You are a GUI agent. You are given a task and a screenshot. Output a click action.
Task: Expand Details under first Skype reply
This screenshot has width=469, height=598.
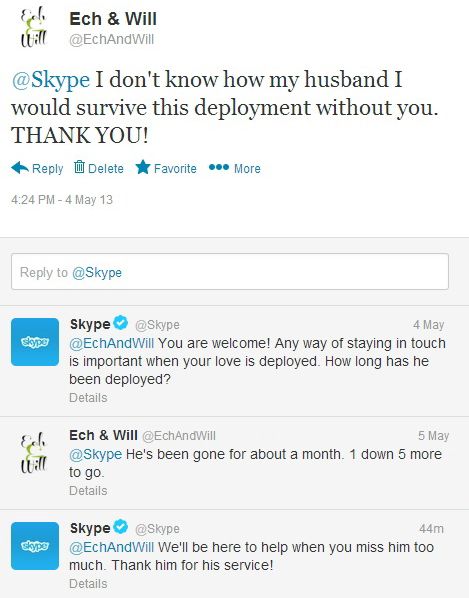pyautogui.click(x=88, y=398)
